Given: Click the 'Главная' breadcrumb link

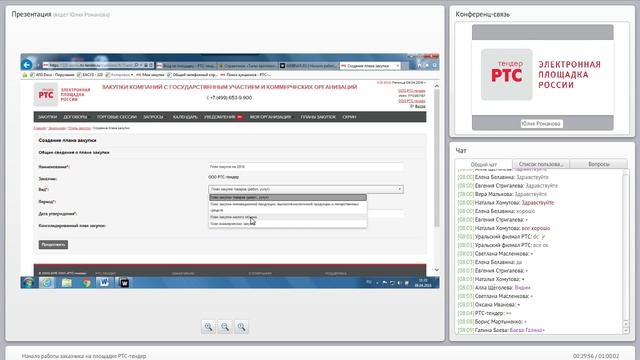Looking at the screenshot, I should coord(40,128).
